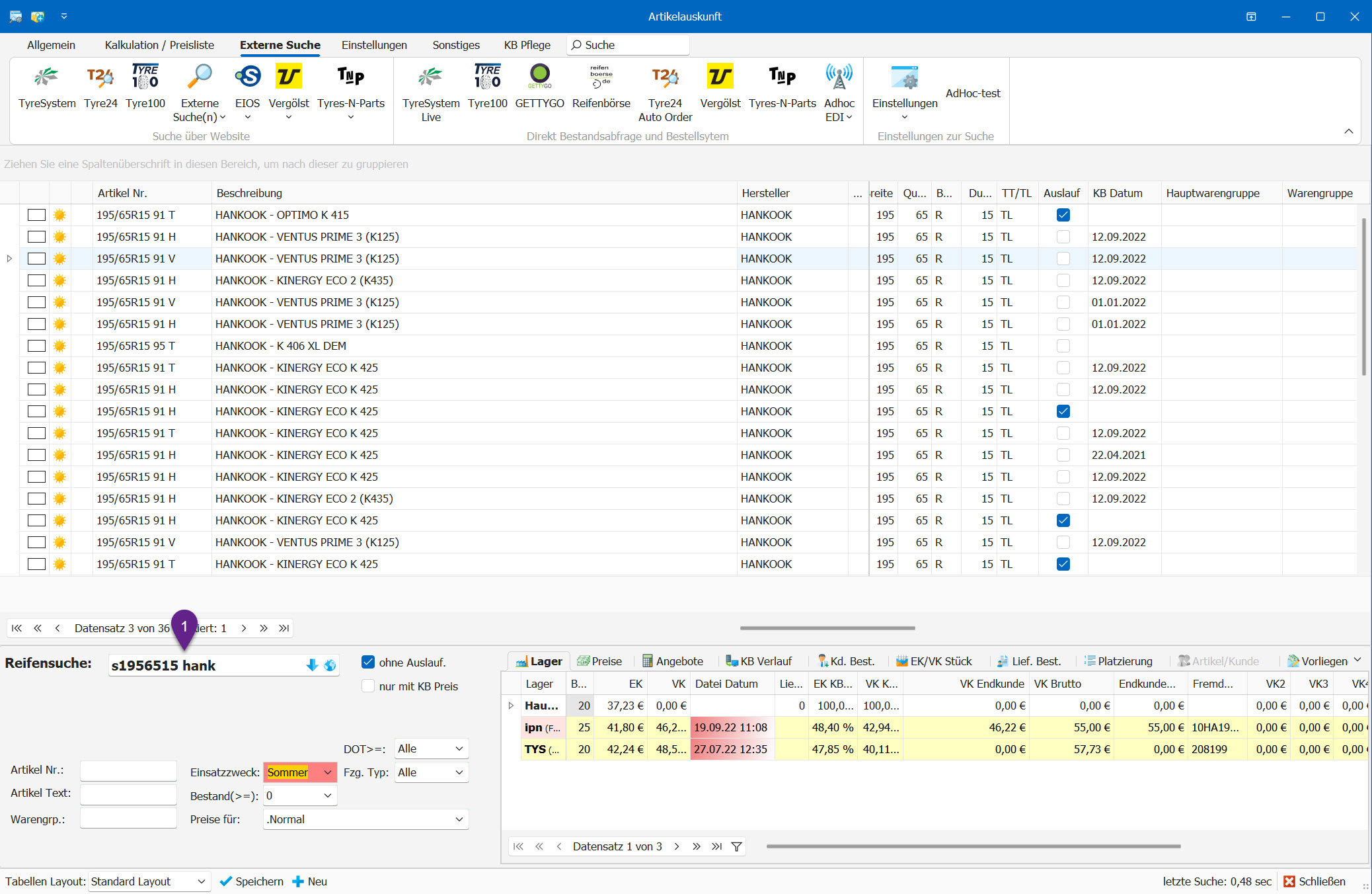Click Speichern layout button
The height and width of the screenshot is (894, 1372).
coord(251,881)
